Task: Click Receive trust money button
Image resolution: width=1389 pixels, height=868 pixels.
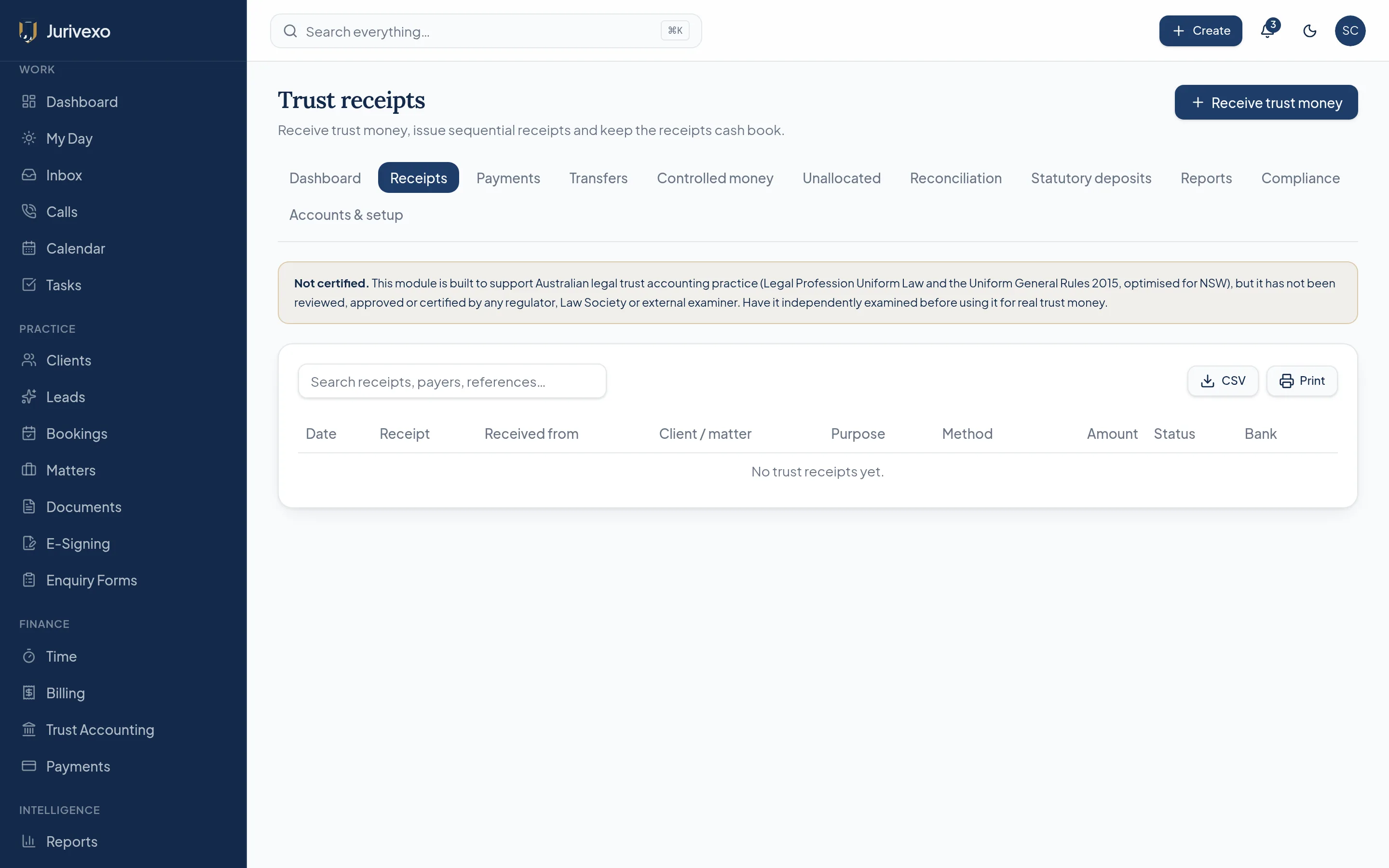Action: pyautogui.click(x=1266, y=102)
